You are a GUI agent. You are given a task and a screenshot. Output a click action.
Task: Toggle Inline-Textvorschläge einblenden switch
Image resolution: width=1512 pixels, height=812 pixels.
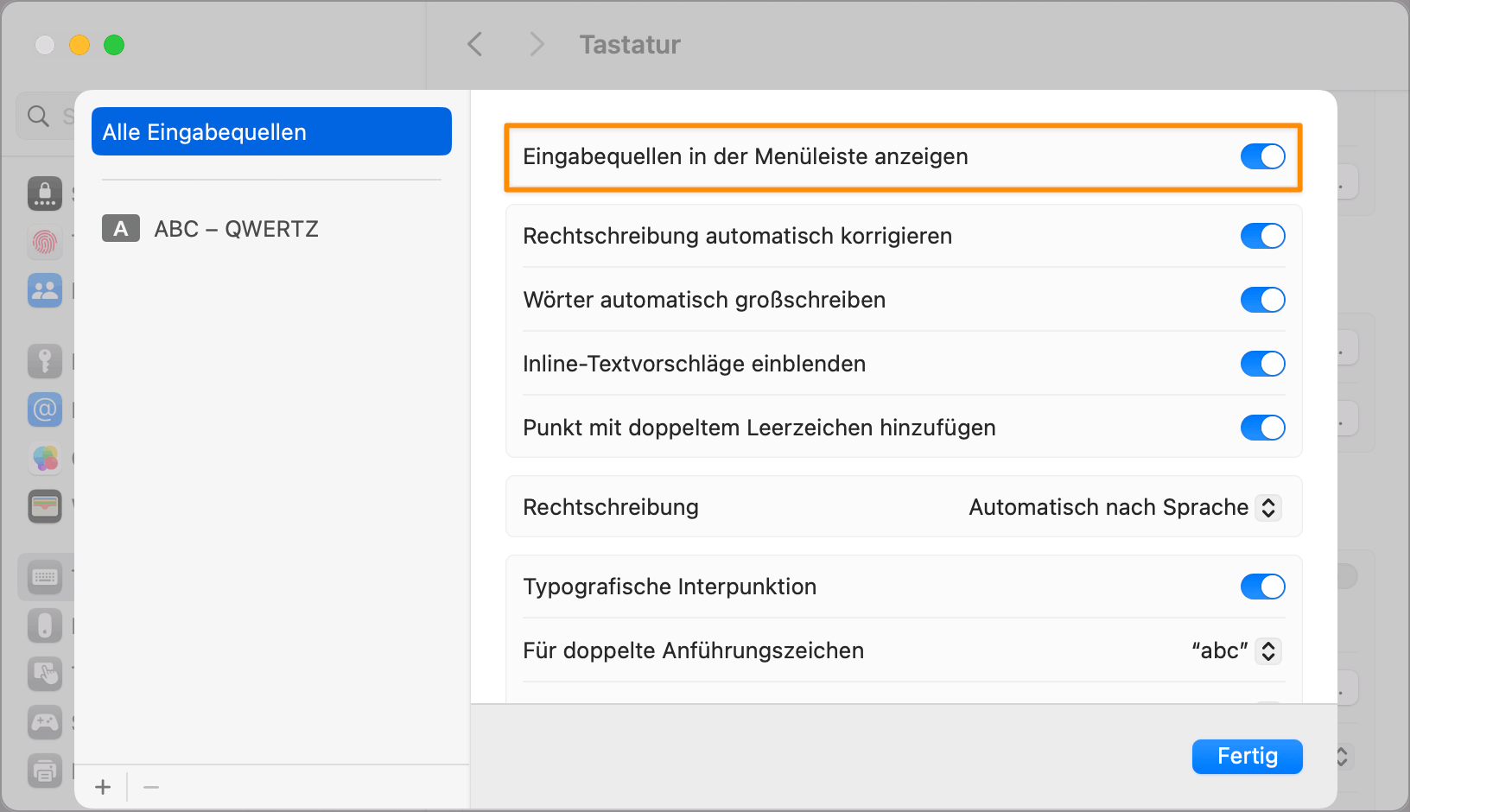click(1262, 364)
